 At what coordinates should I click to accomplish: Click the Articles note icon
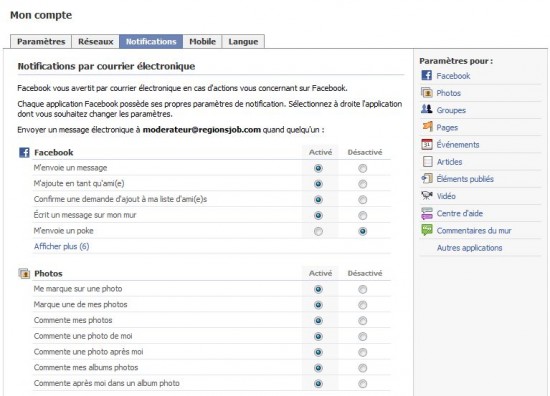coord(427,161)
